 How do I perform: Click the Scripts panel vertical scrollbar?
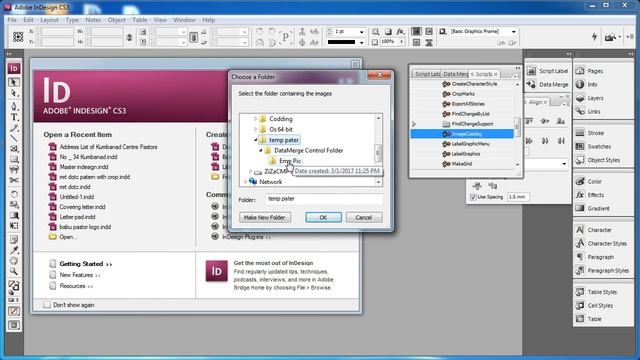(517, 124)
